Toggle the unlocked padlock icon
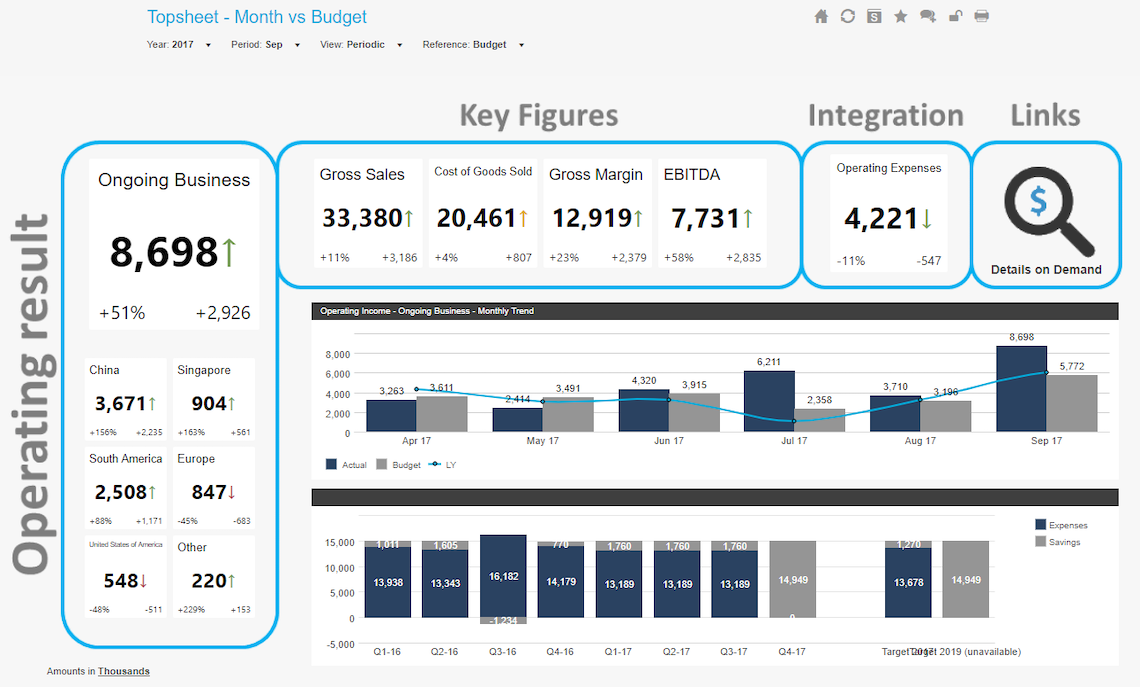 click(x=955, y=17)
